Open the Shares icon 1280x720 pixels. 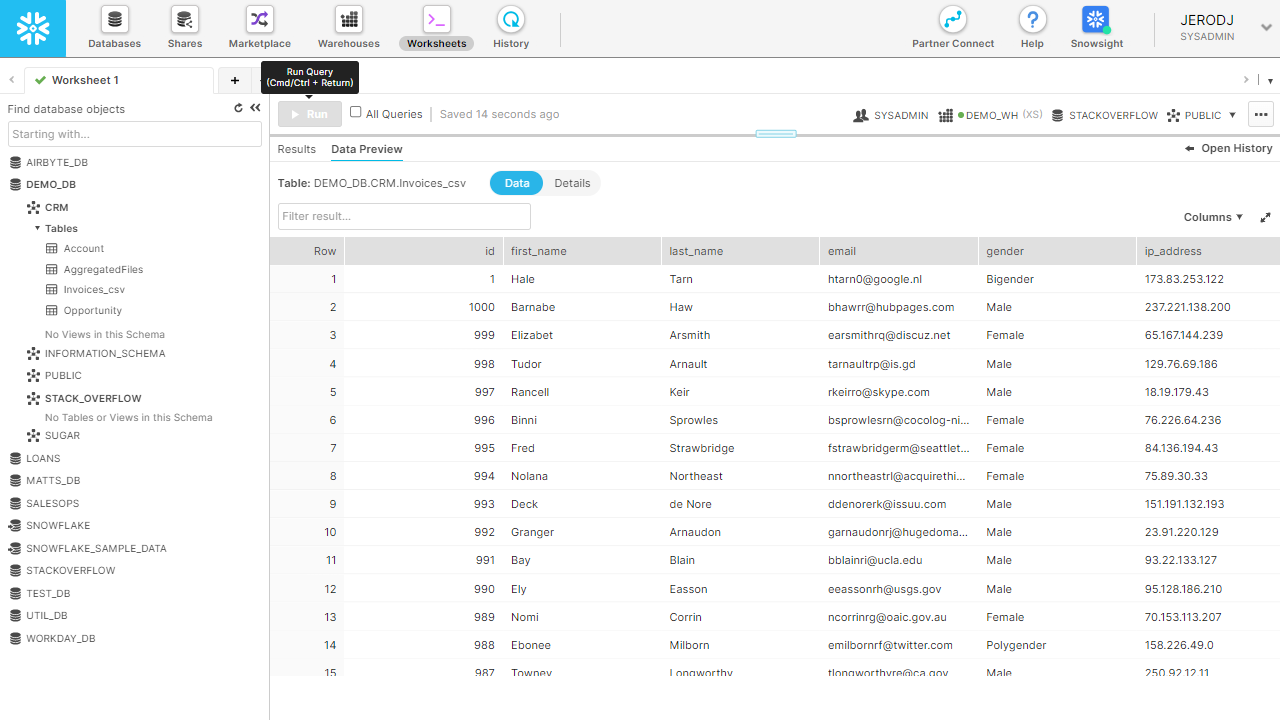185,20
